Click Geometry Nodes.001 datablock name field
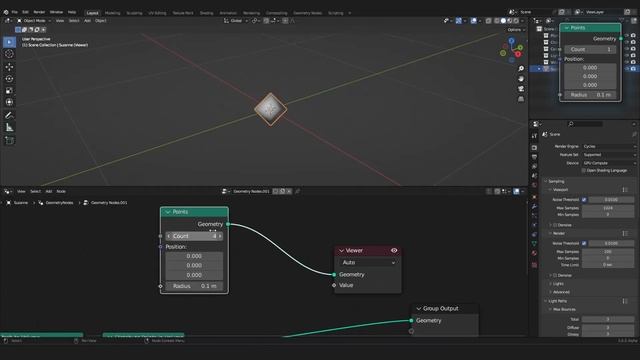Screen dimensions: 640x360 tap(251, 191)
